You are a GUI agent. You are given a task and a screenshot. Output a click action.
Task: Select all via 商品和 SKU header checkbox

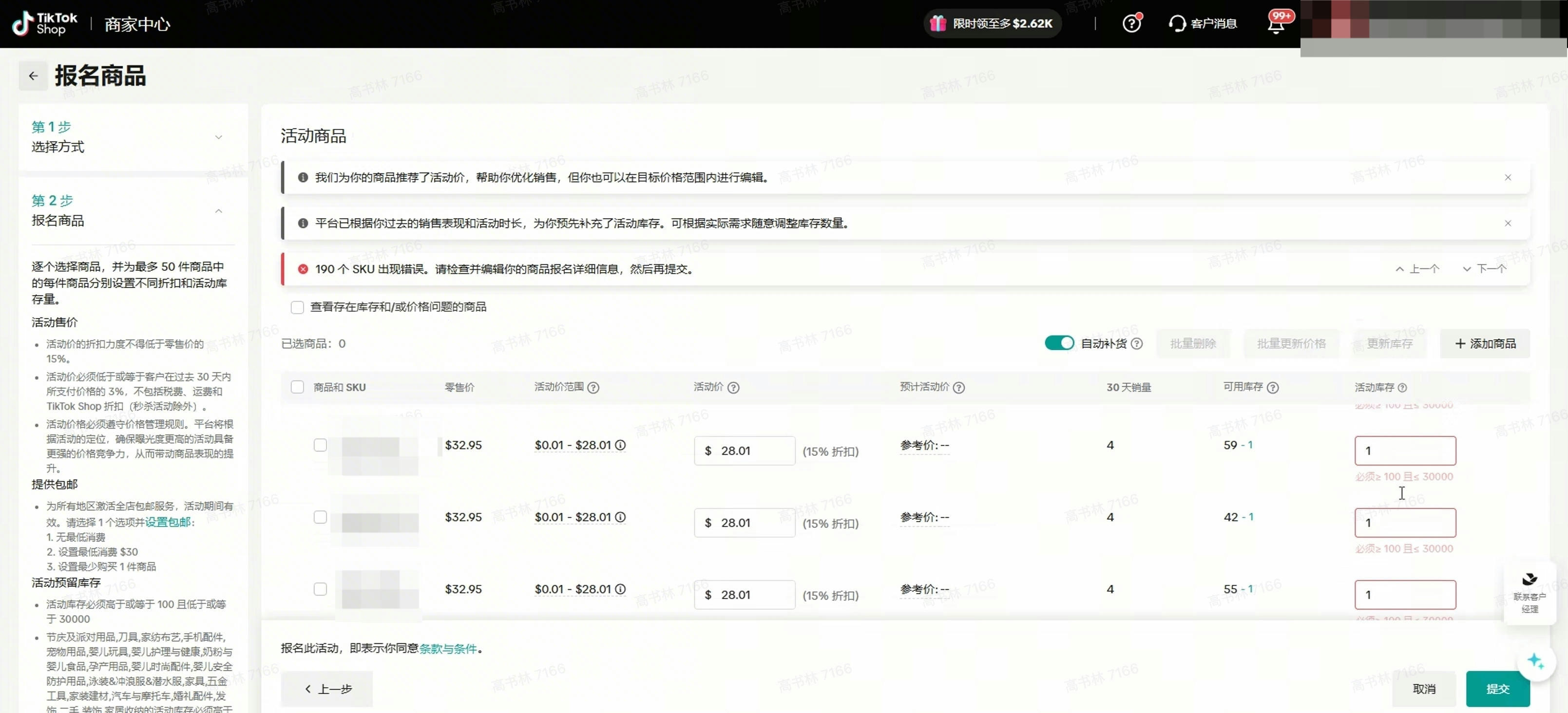pos(297,388)
